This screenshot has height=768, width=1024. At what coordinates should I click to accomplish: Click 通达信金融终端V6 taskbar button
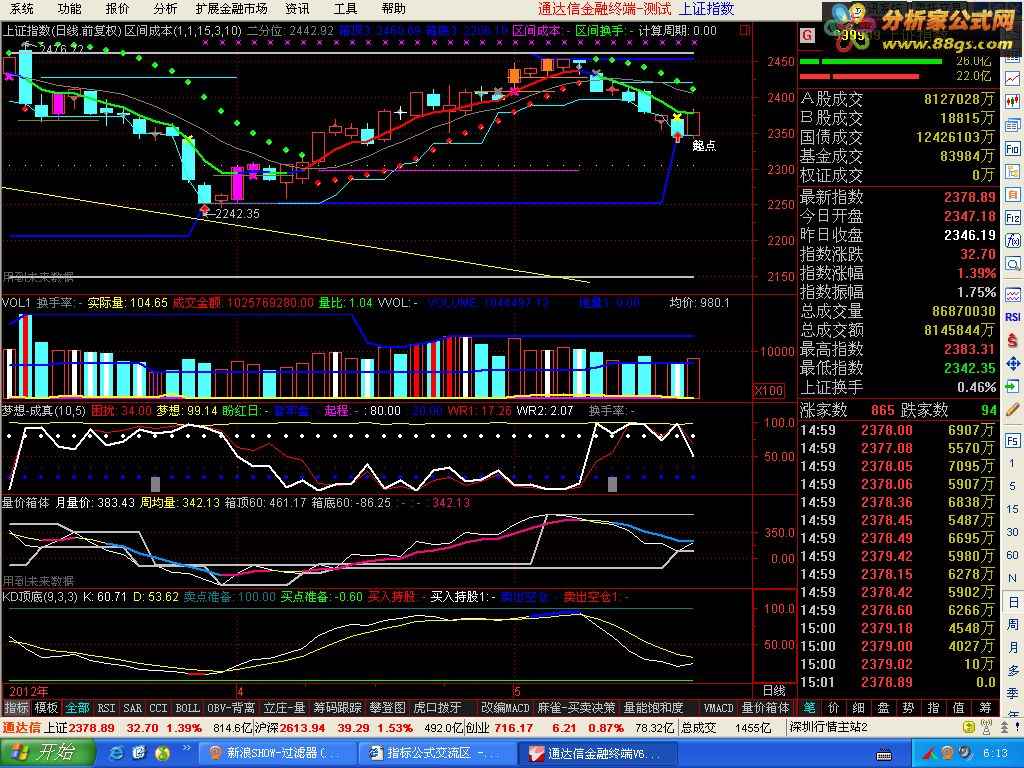tap(597, 753)
